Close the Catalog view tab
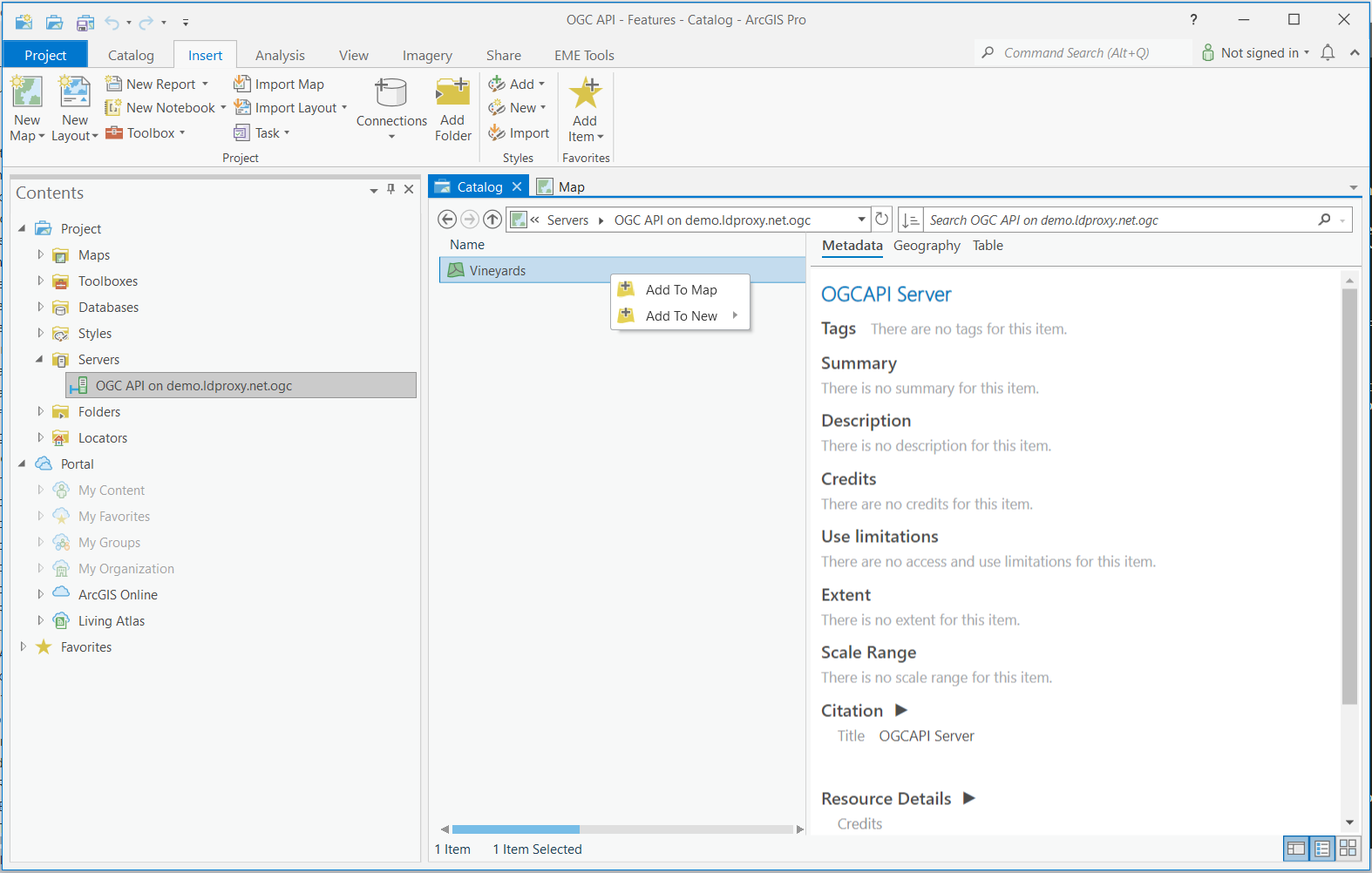The height and width of the screenshot is (873, 1372). (x=517, y=186)
